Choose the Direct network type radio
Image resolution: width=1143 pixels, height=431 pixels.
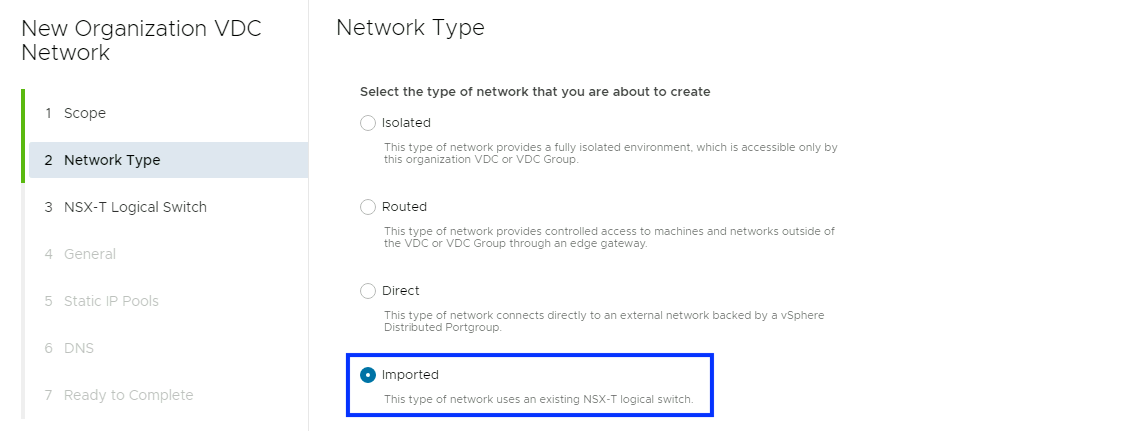click(x=368, y=291)
